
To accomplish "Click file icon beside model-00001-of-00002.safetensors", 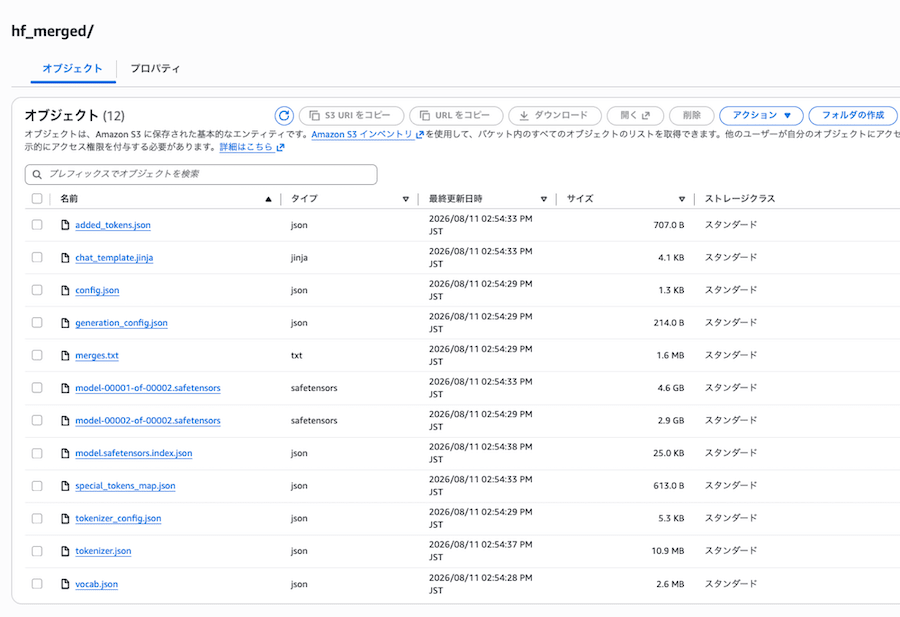I will [x=65, y=388].
